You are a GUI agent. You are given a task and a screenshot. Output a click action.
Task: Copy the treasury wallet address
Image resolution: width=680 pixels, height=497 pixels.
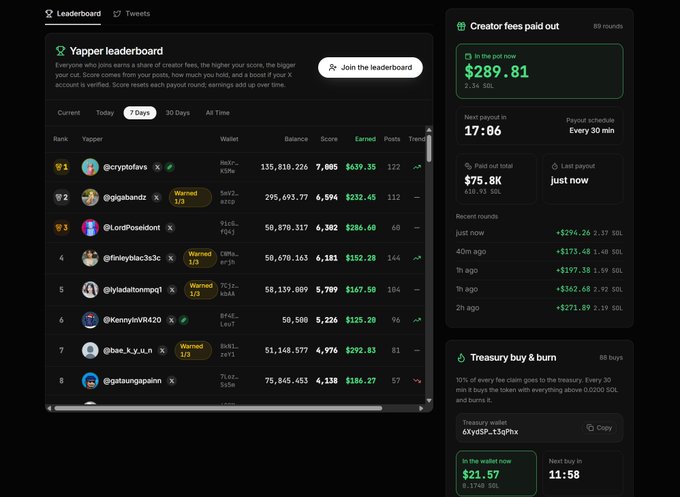(x=599, y=428)
